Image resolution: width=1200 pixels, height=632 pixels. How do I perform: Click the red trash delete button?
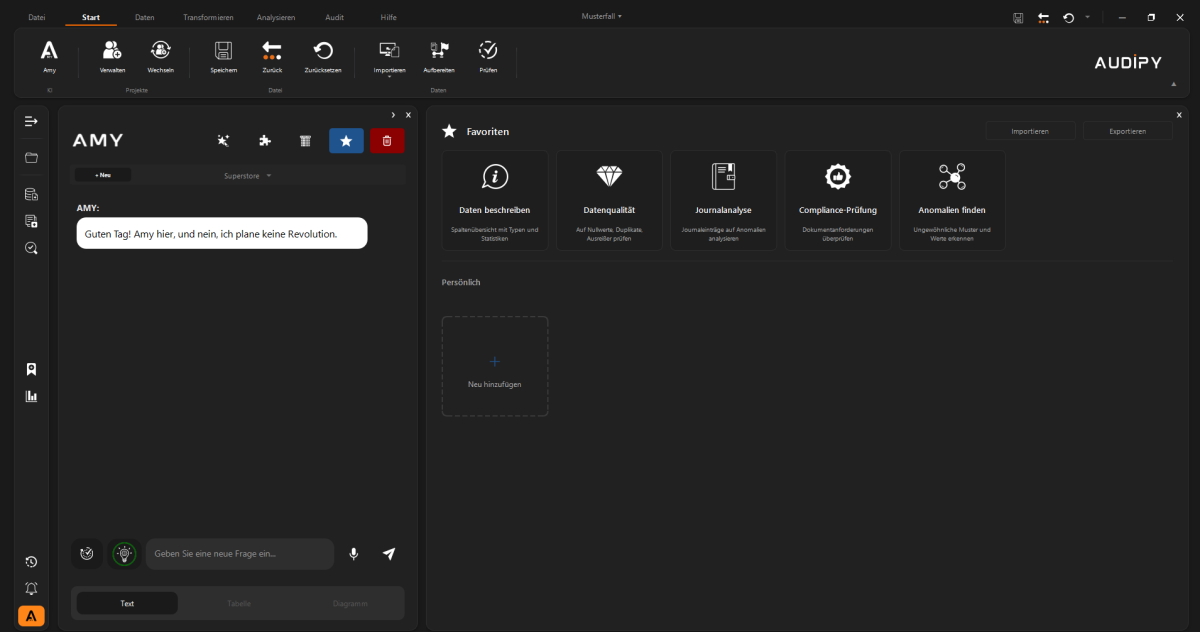387,141
